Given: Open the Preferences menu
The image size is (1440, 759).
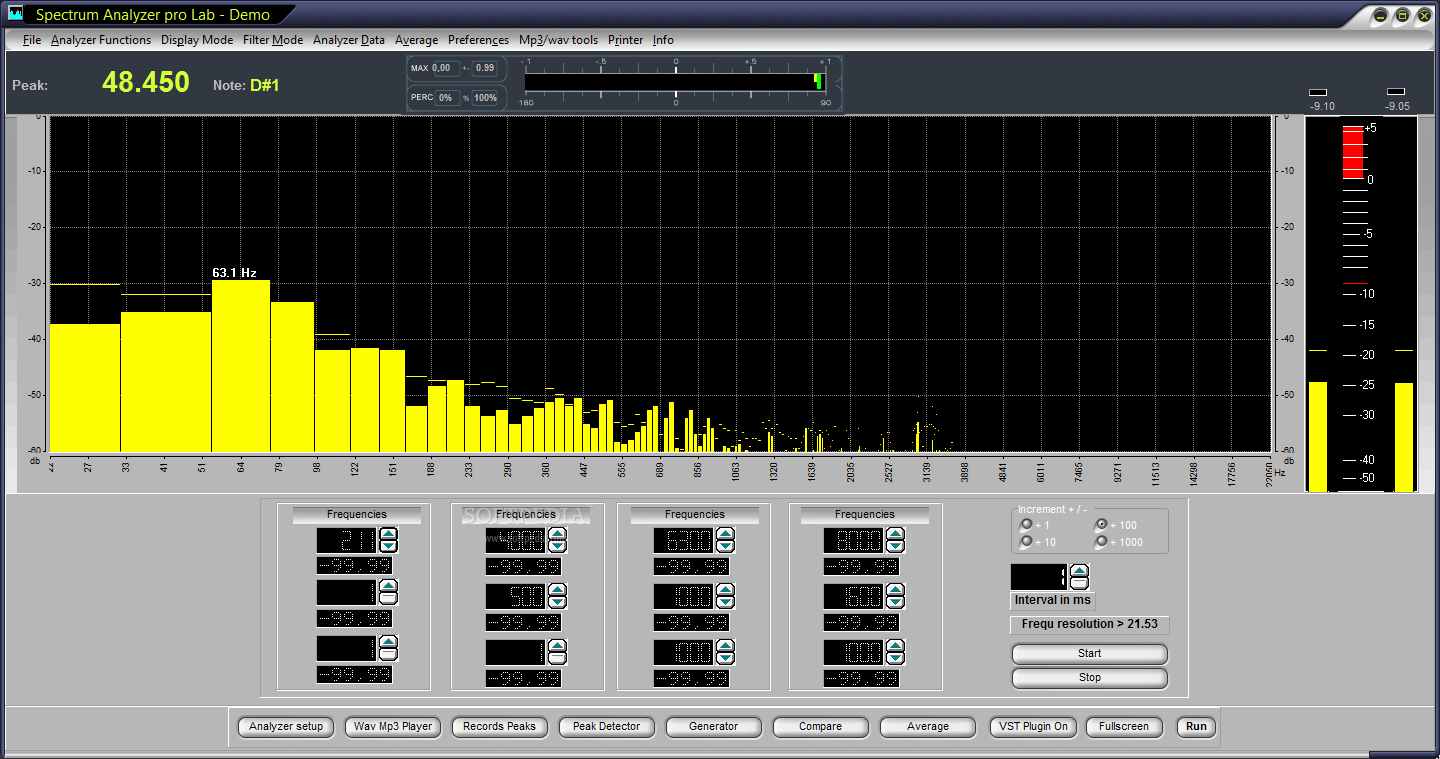Looking at the screenshot, I should click(478, 40).
